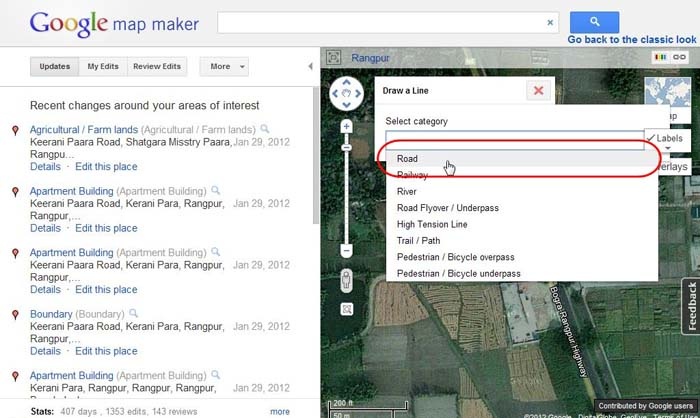The height and width of the screenshot is (418, 700).
Task: Click the pan control hand icon
Action: pos(348,96)
